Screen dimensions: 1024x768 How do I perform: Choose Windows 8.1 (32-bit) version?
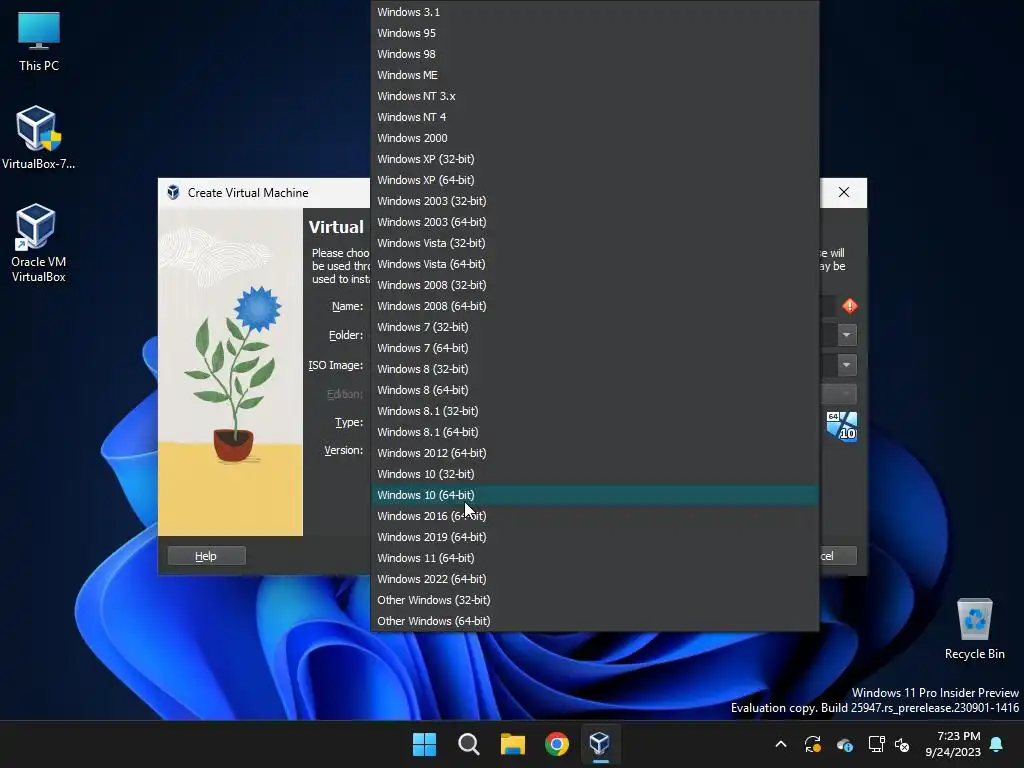click(595, 411)
